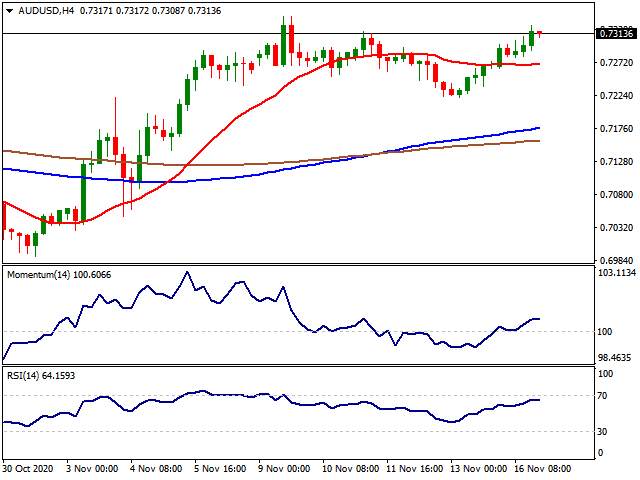Click the 30 Oct 2020 date label
Viewport: 640px width, 480px height.
pos(28,468)
